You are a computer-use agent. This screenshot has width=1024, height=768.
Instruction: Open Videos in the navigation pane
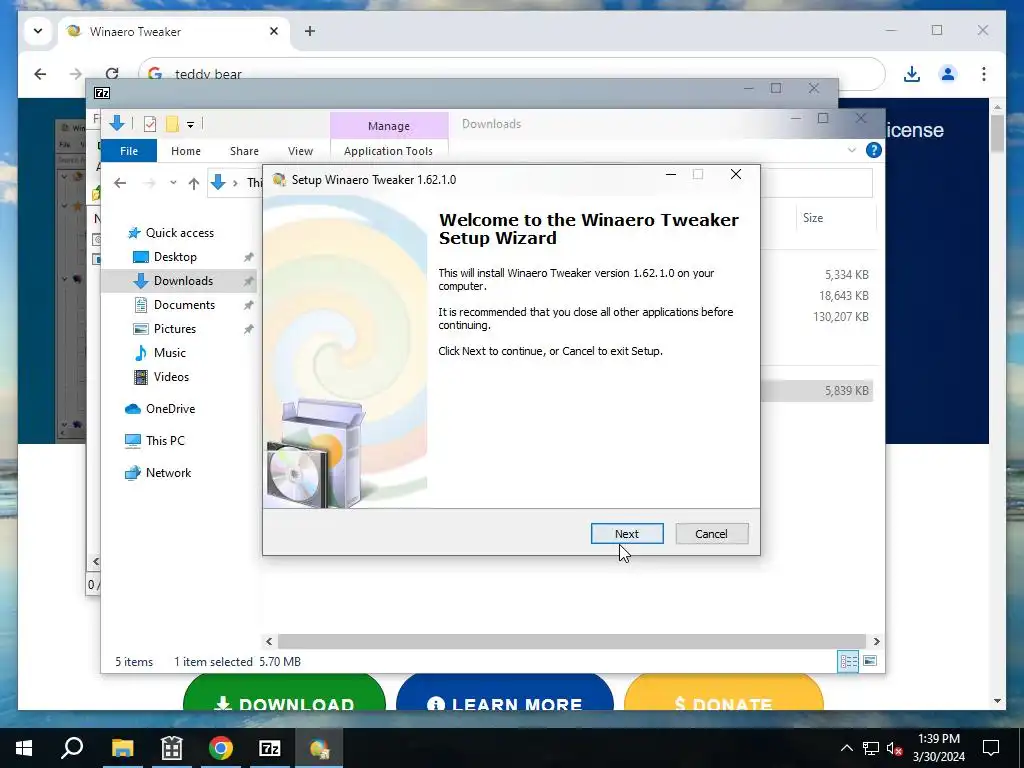click(171, 377)
